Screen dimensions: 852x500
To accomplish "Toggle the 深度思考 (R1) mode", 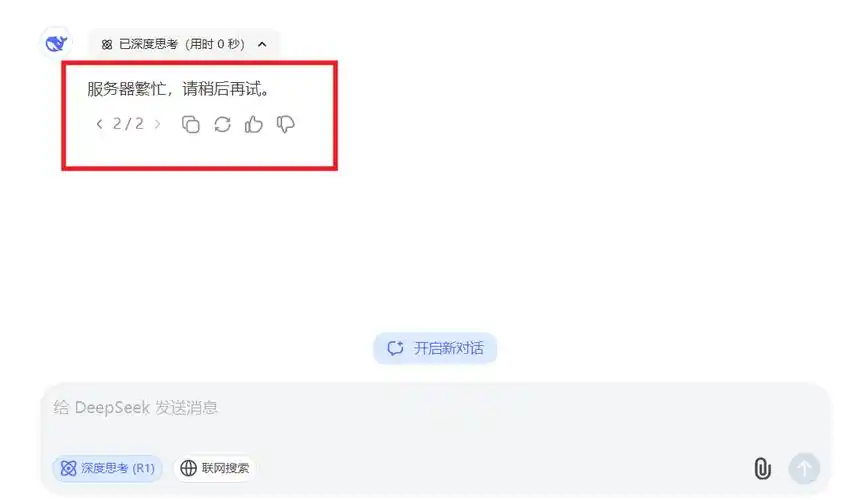I will coord(108,468).
